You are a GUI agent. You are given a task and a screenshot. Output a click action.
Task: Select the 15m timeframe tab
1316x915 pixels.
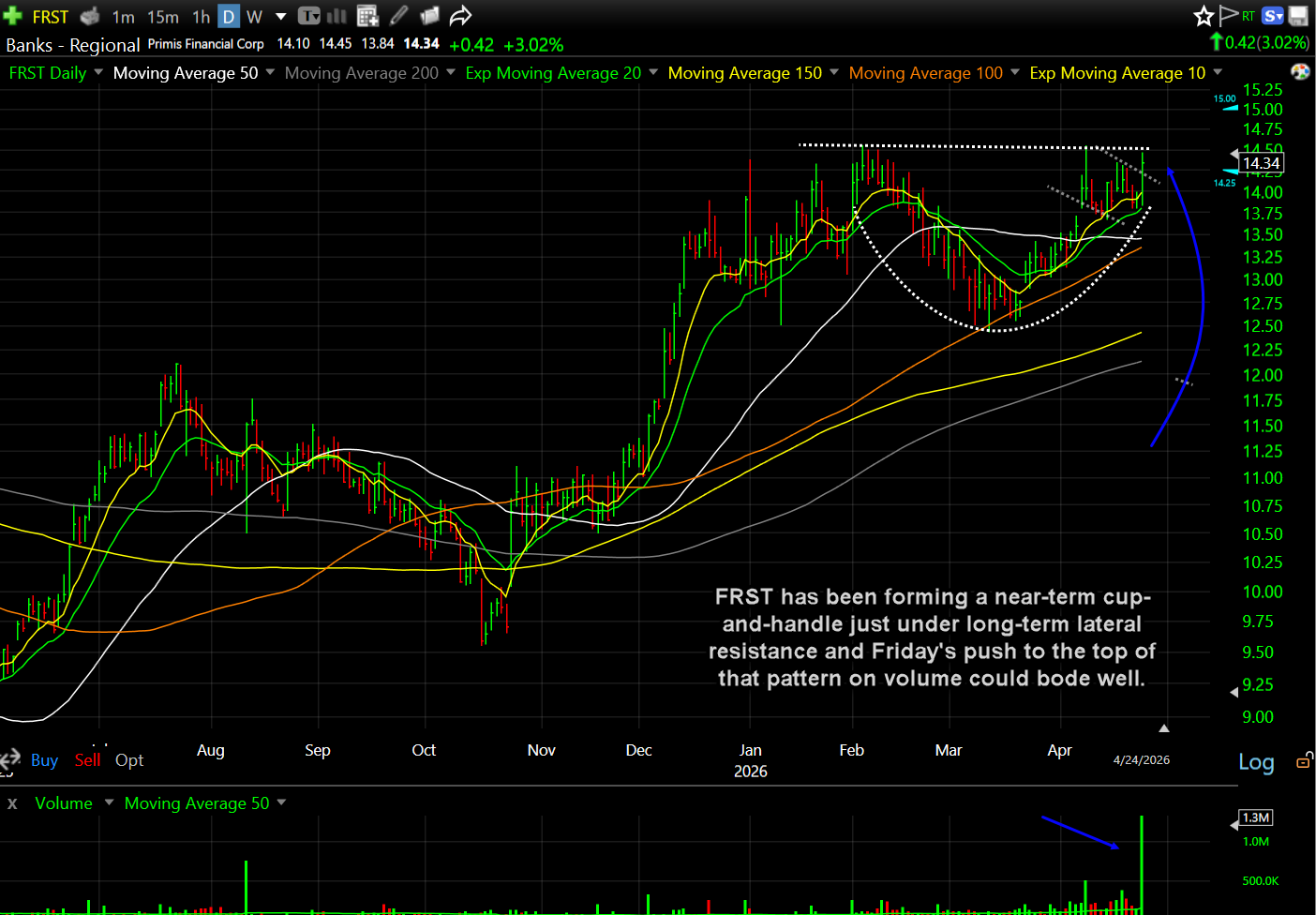(162, 17)
